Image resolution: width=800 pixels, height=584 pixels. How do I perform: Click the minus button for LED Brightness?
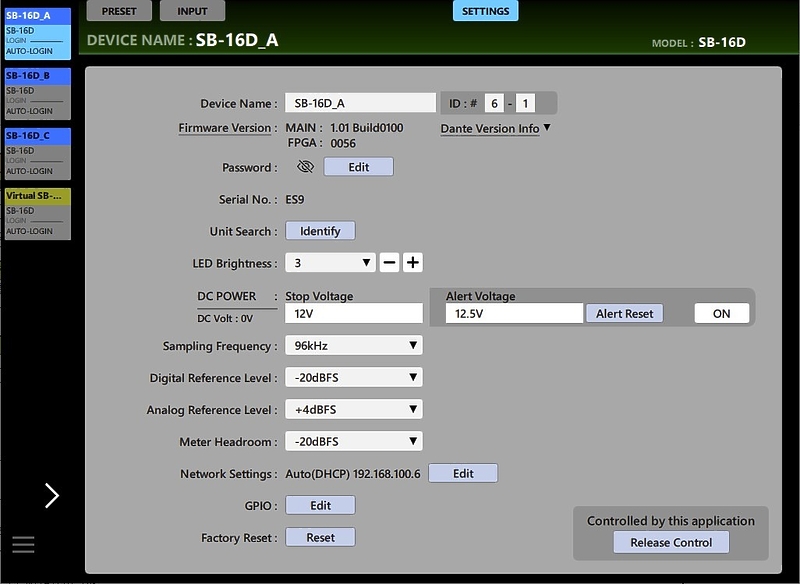389,263
